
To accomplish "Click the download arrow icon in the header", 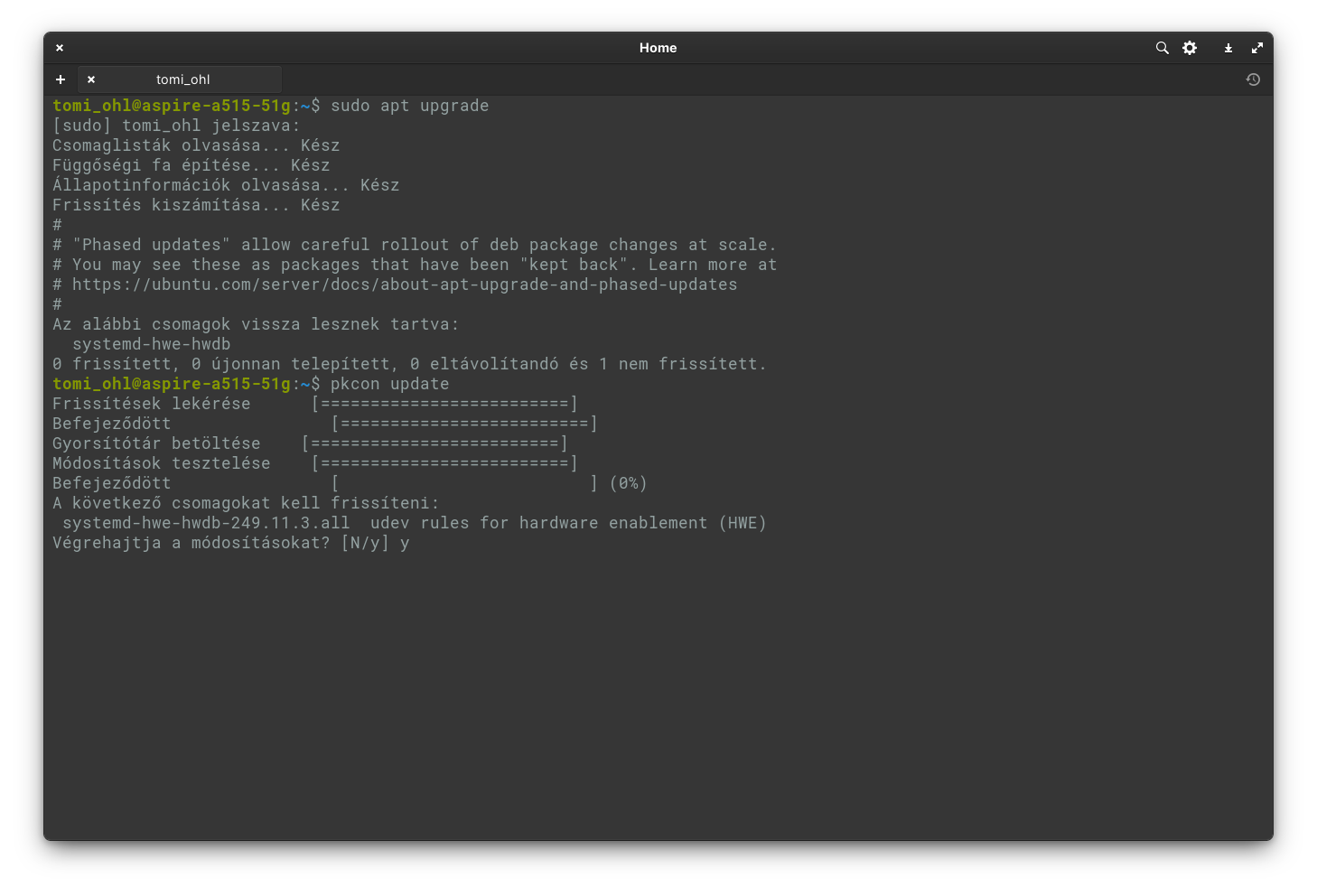I will (1228, 48).
